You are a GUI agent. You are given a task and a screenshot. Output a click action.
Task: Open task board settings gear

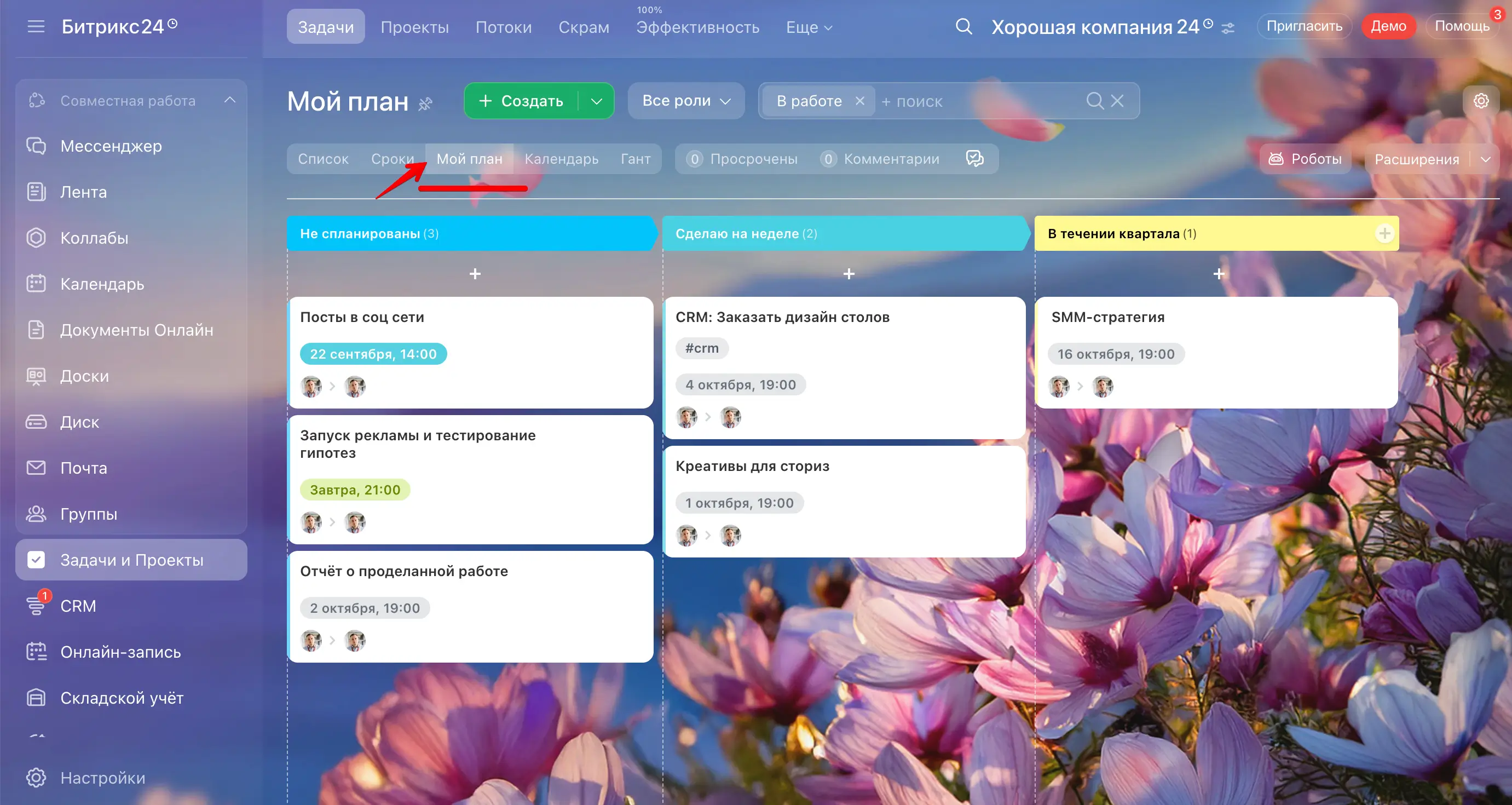pyautogui.click(x=1480, y=101)
